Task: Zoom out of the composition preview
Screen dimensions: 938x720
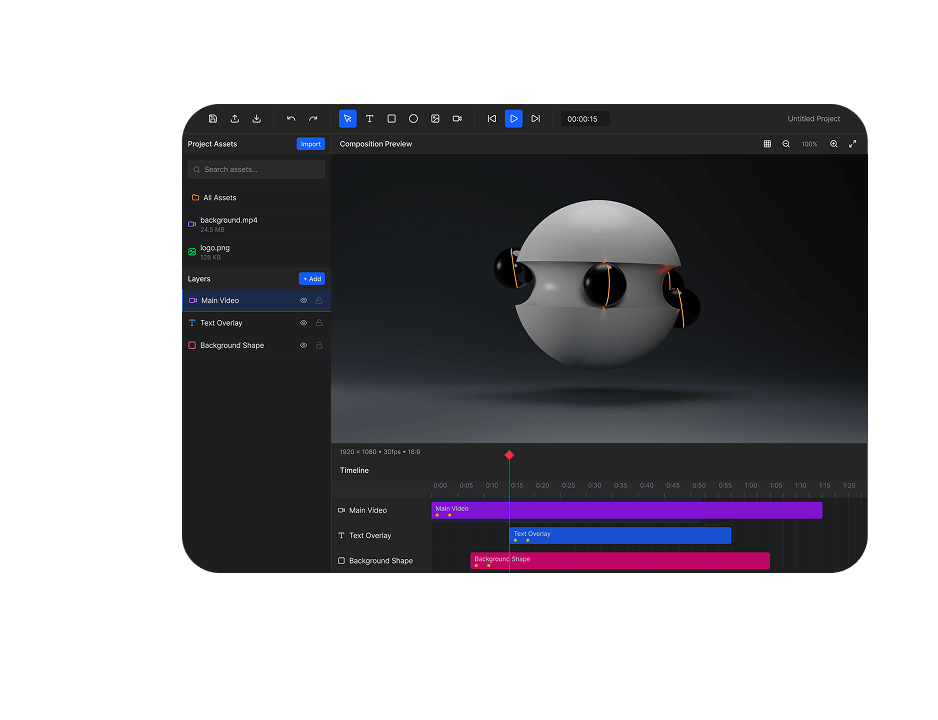Action: (786, 144)
